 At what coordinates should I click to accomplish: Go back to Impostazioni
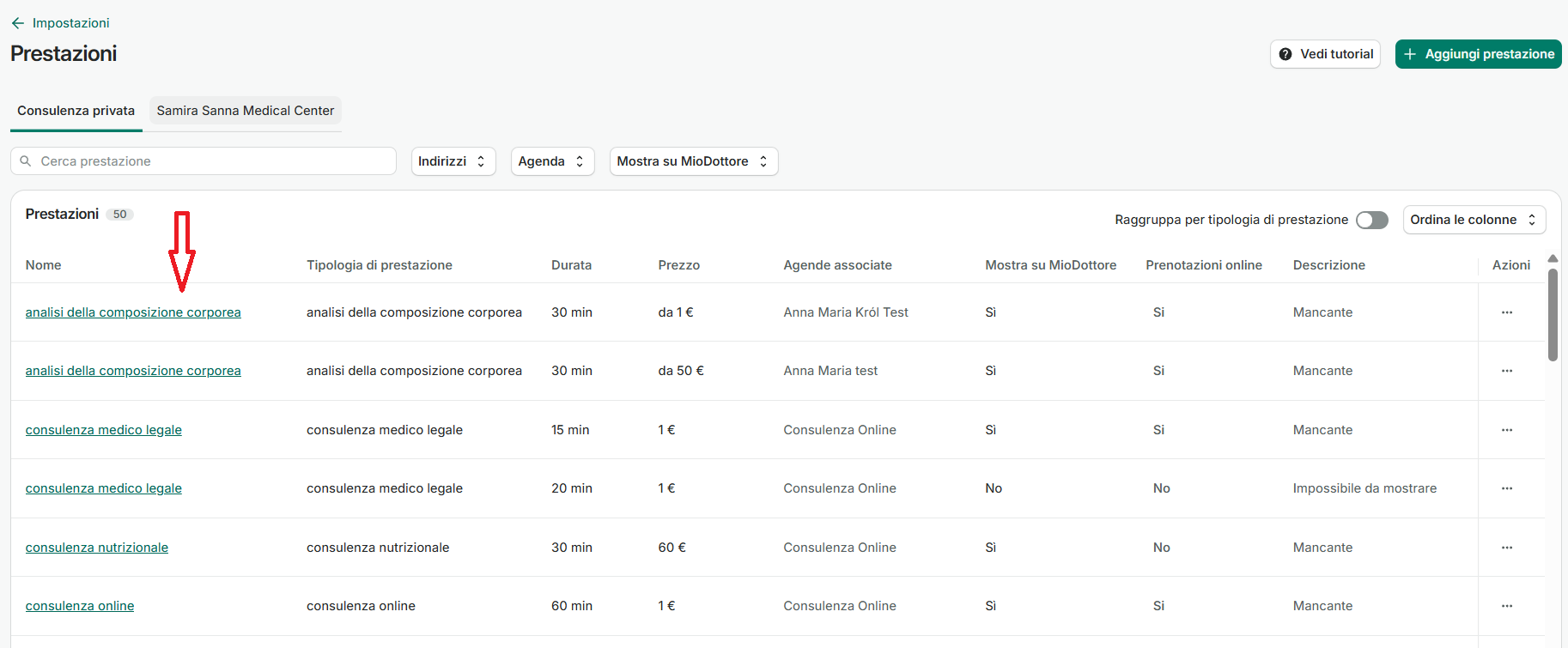point(60,23)
